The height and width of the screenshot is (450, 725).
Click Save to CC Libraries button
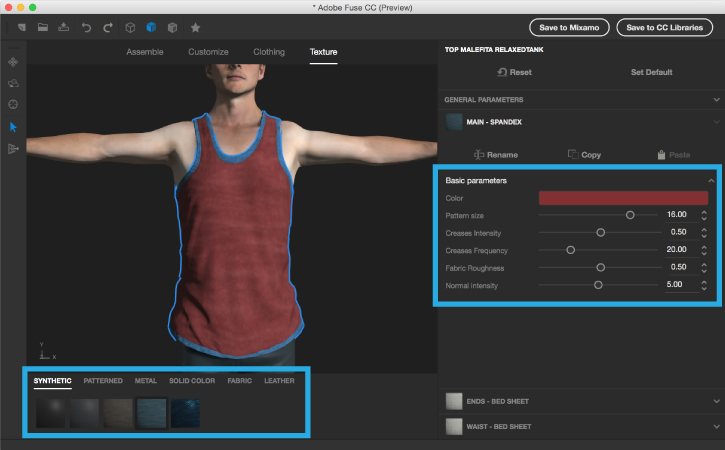pos(664,28)
